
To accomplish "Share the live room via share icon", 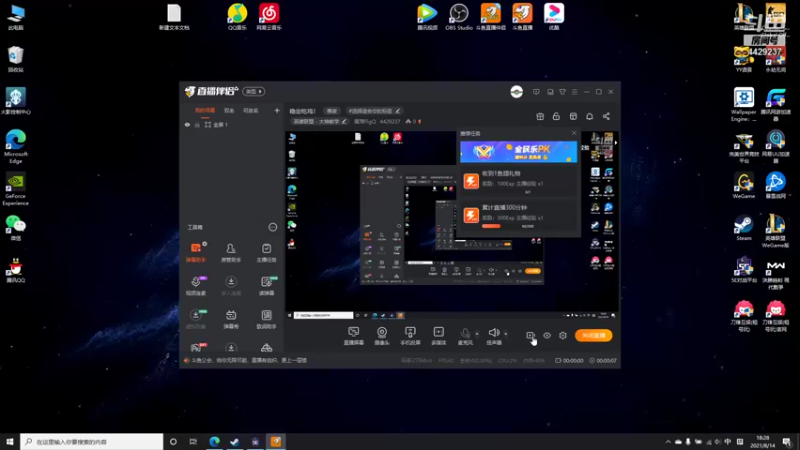I will [606, 116].
